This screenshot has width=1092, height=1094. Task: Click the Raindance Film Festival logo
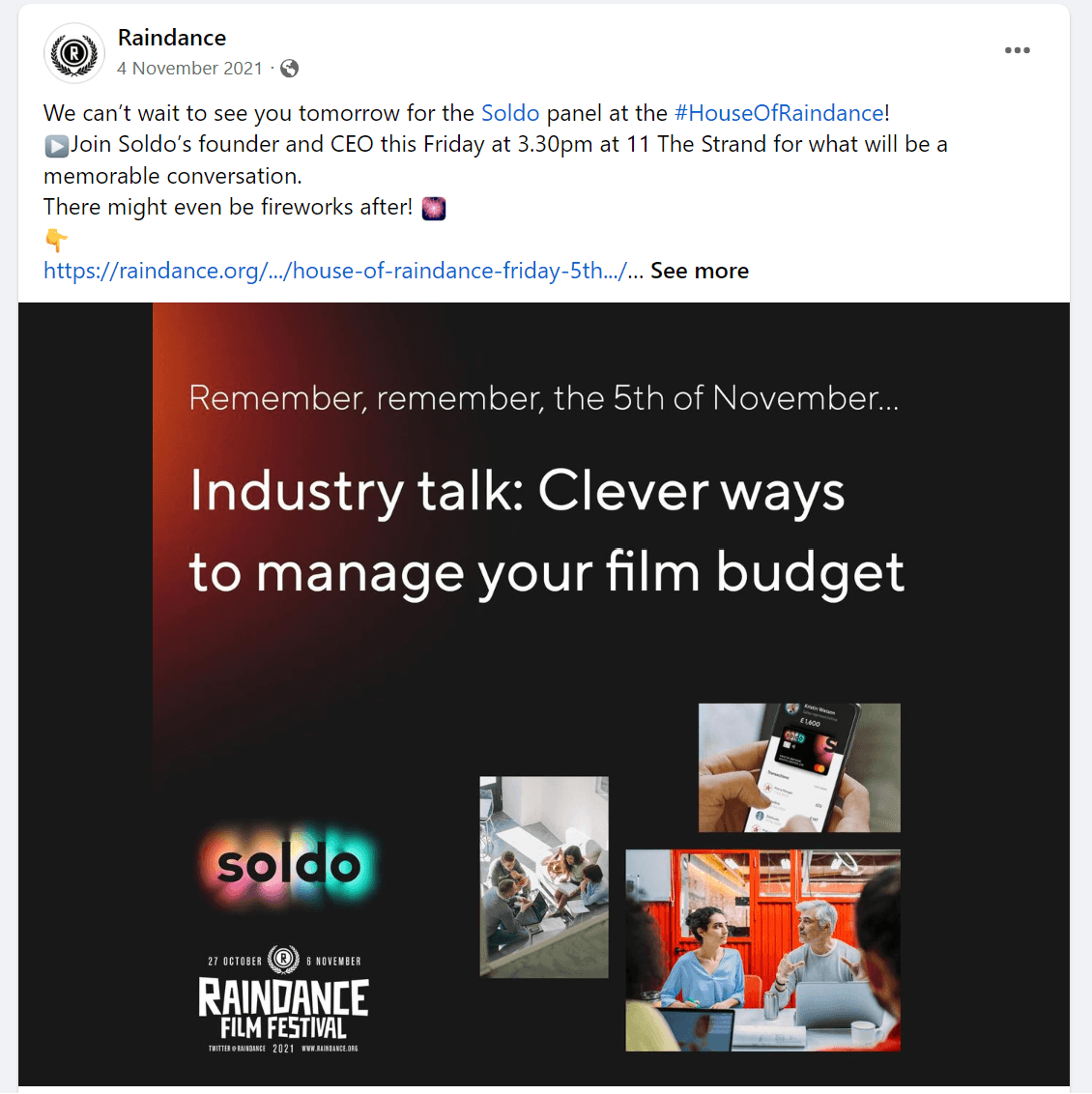(283, 1000)
